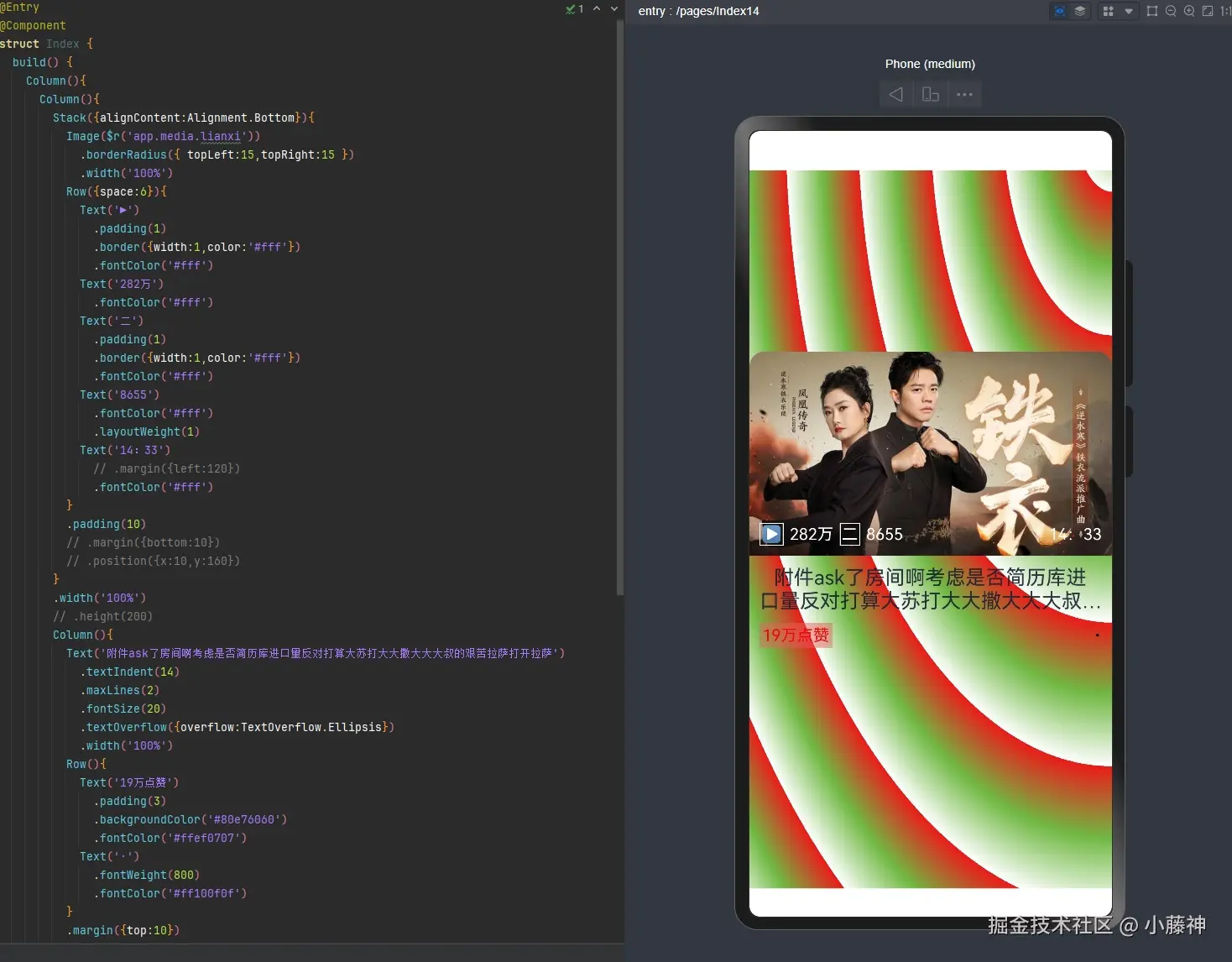Click the .padding(10) code line
The width and height of the screenshot is (1232, 962).
[x=107, y=524]
